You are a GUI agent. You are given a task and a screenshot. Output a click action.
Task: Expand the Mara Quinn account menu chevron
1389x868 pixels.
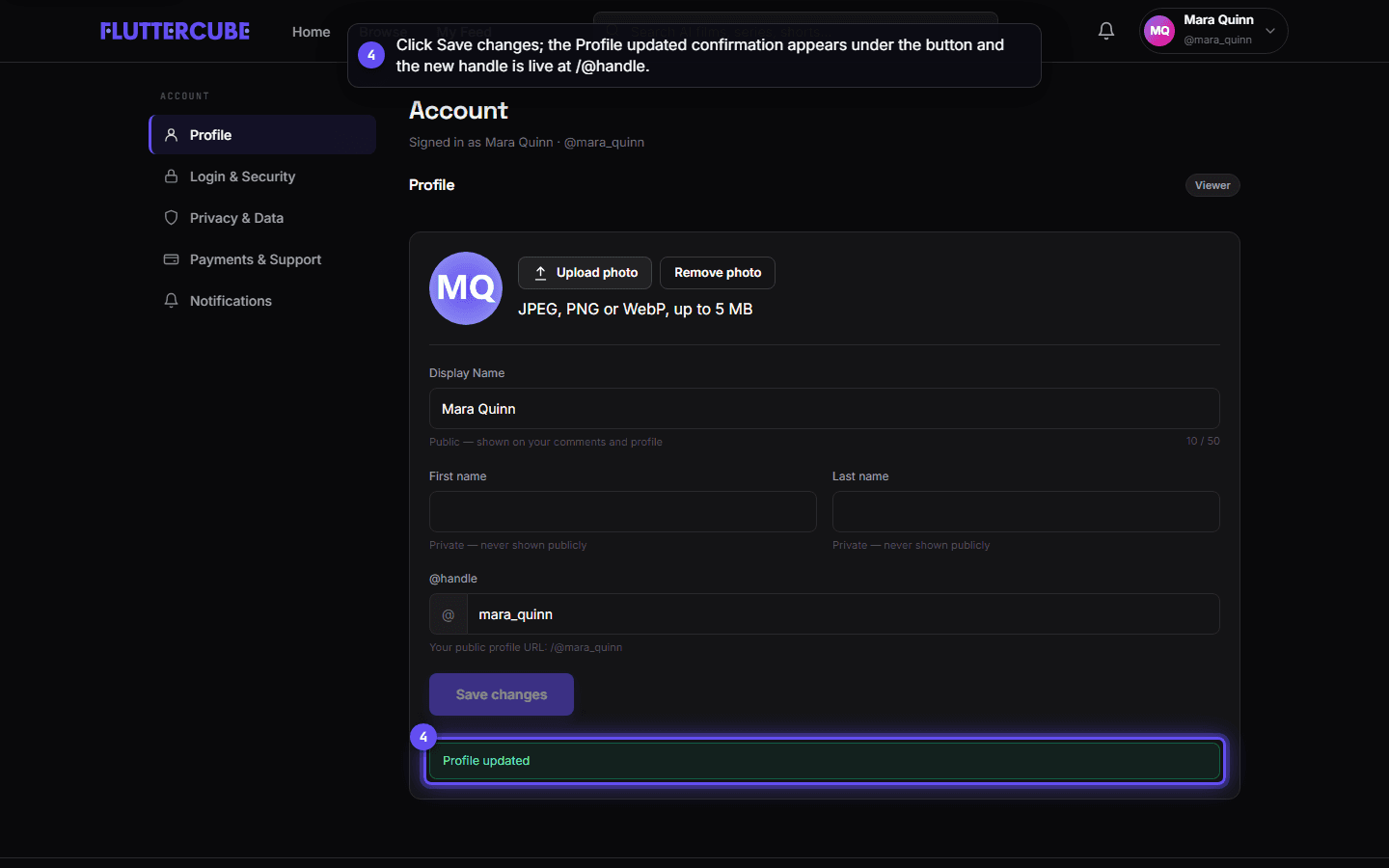(1270, 31)
